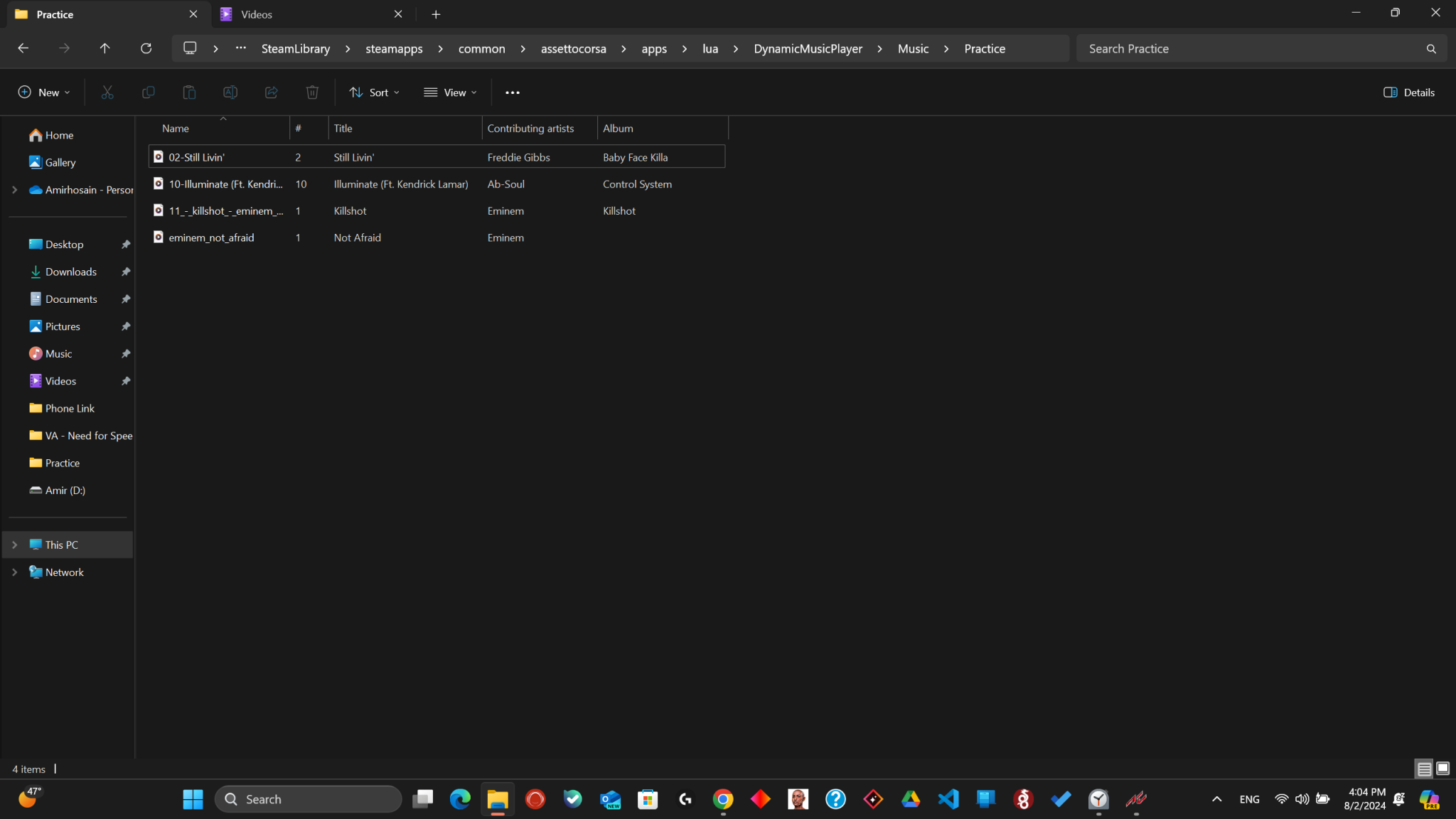
Task: Refresh the Practice folder view
Action: pos(146,48)
